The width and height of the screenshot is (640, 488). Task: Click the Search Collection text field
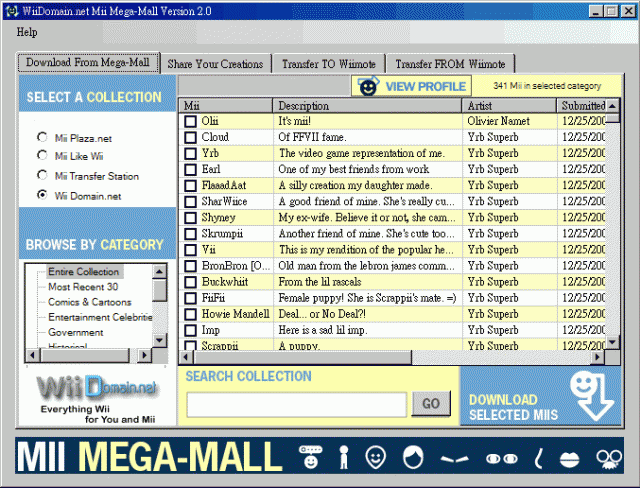tap(297, 404)
